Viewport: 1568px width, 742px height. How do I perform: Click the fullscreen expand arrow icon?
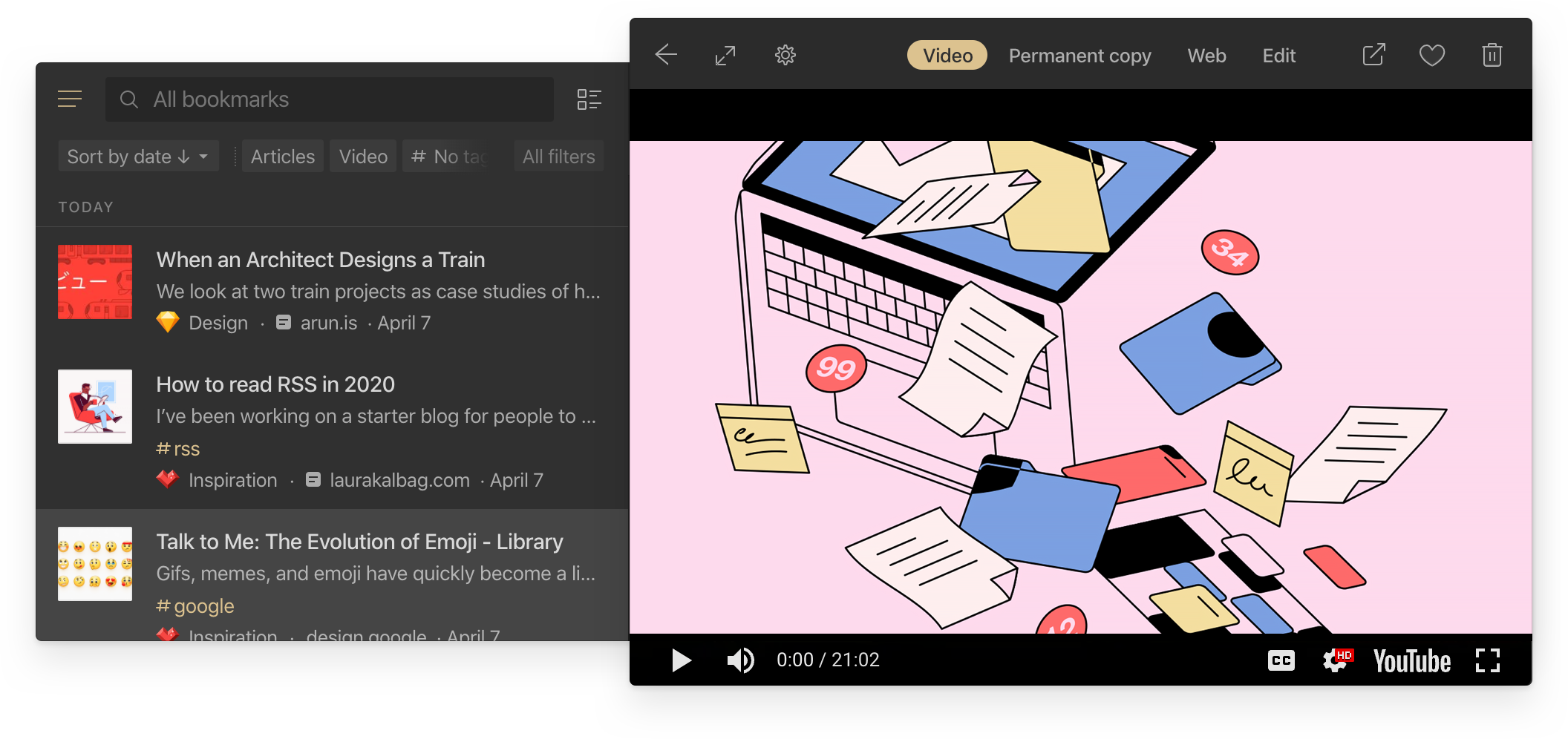pyautogui.click(x=725, y=55)
